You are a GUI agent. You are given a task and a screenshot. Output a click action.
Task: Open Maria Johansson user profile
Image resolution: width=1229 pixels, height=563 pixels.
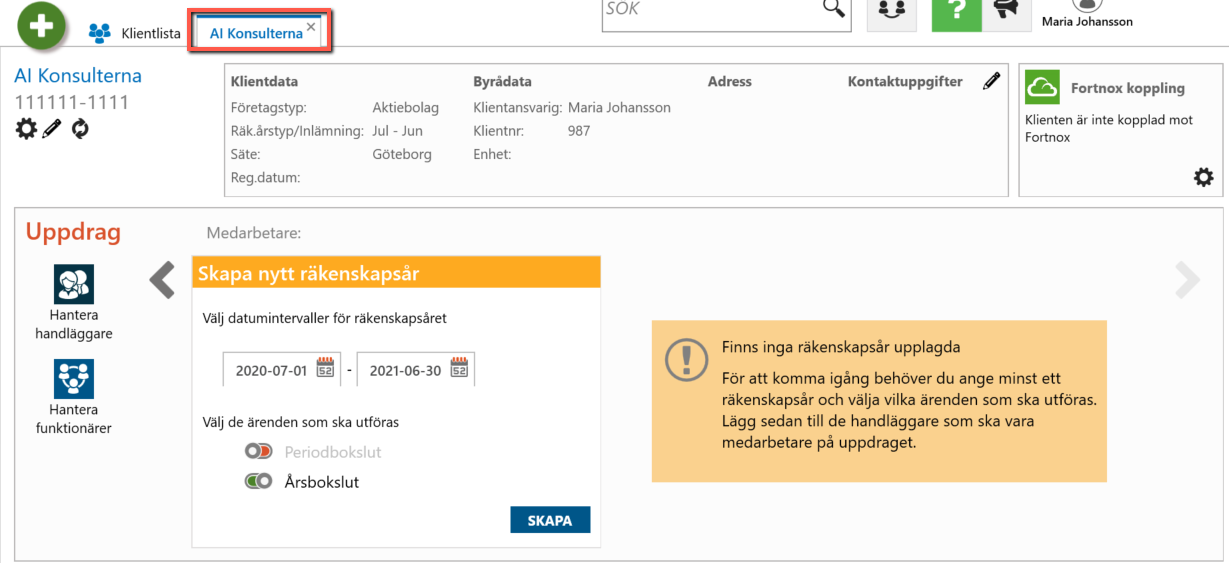coord(1087,14)
